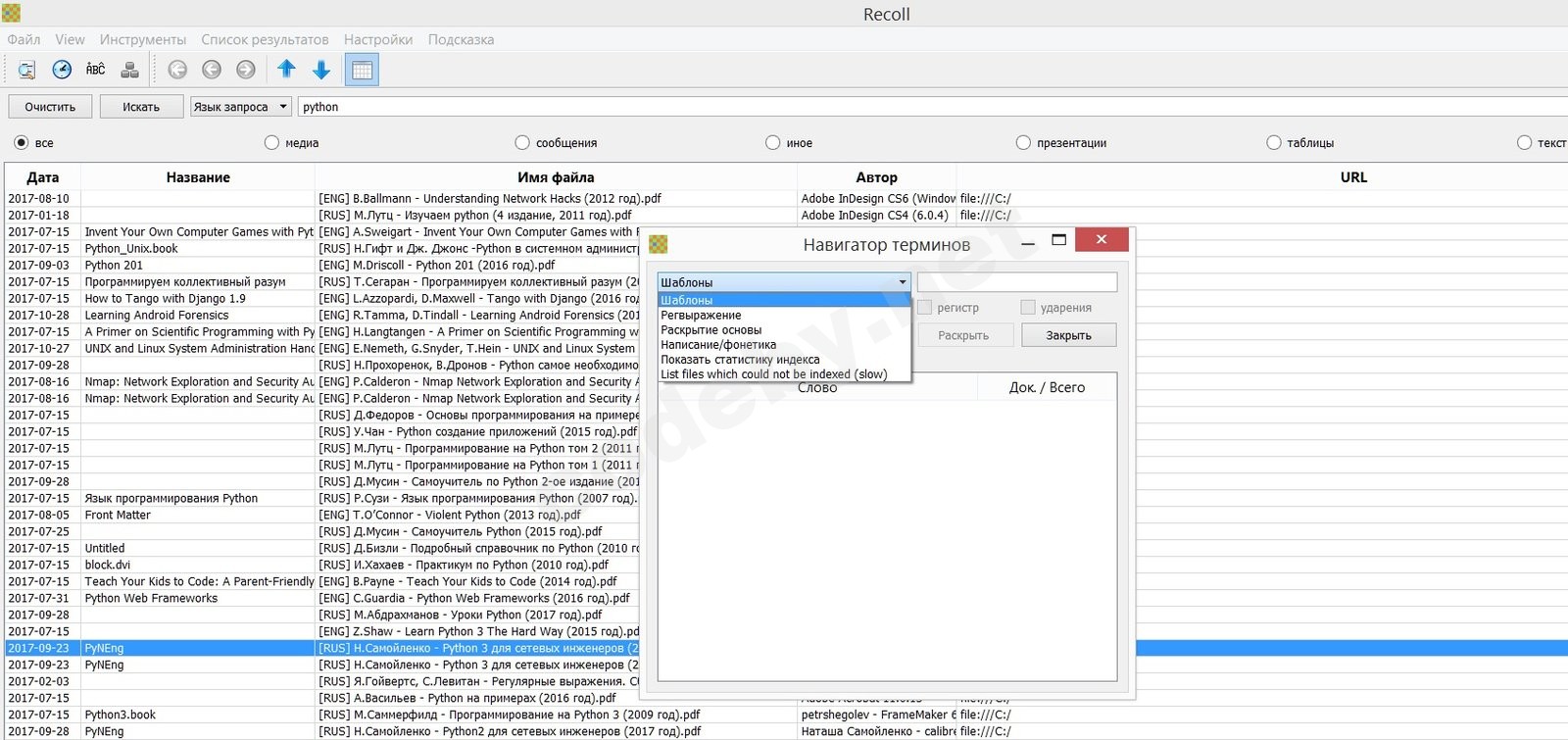Open the ABC term explorer icon
Viewport: 1568px width, 740px height.
point(95,70)
